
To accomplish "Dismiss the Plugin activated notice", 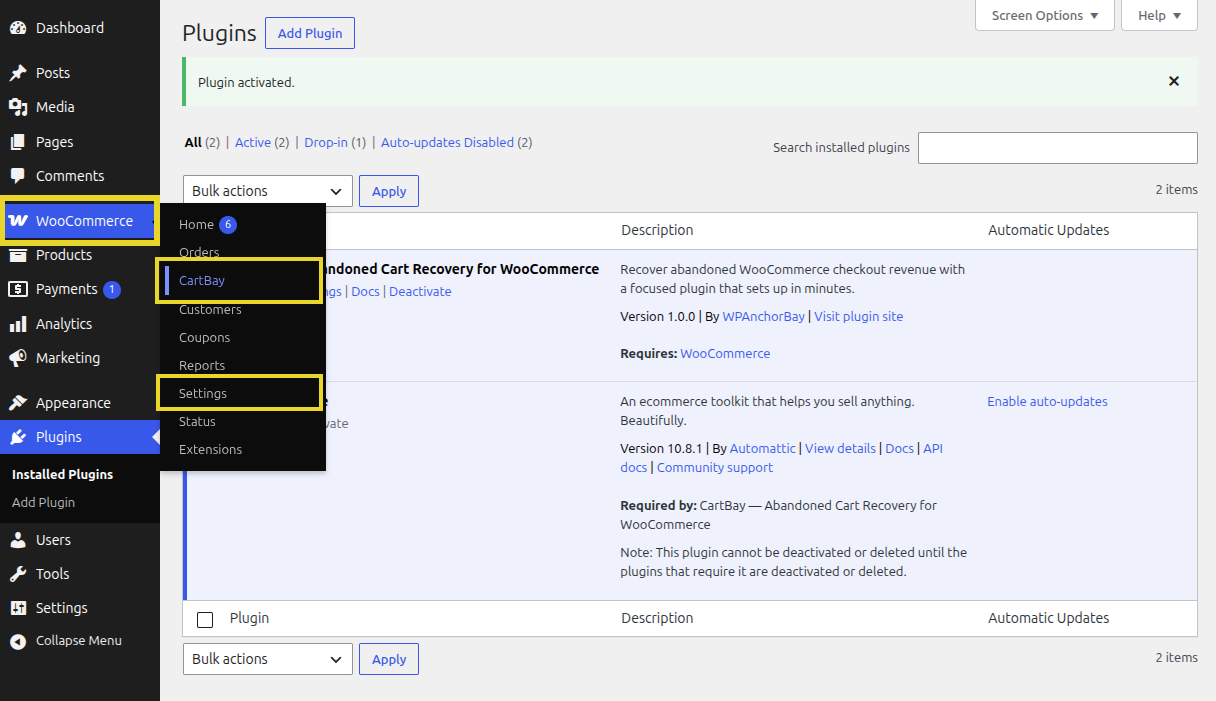I will (1174, 81).
